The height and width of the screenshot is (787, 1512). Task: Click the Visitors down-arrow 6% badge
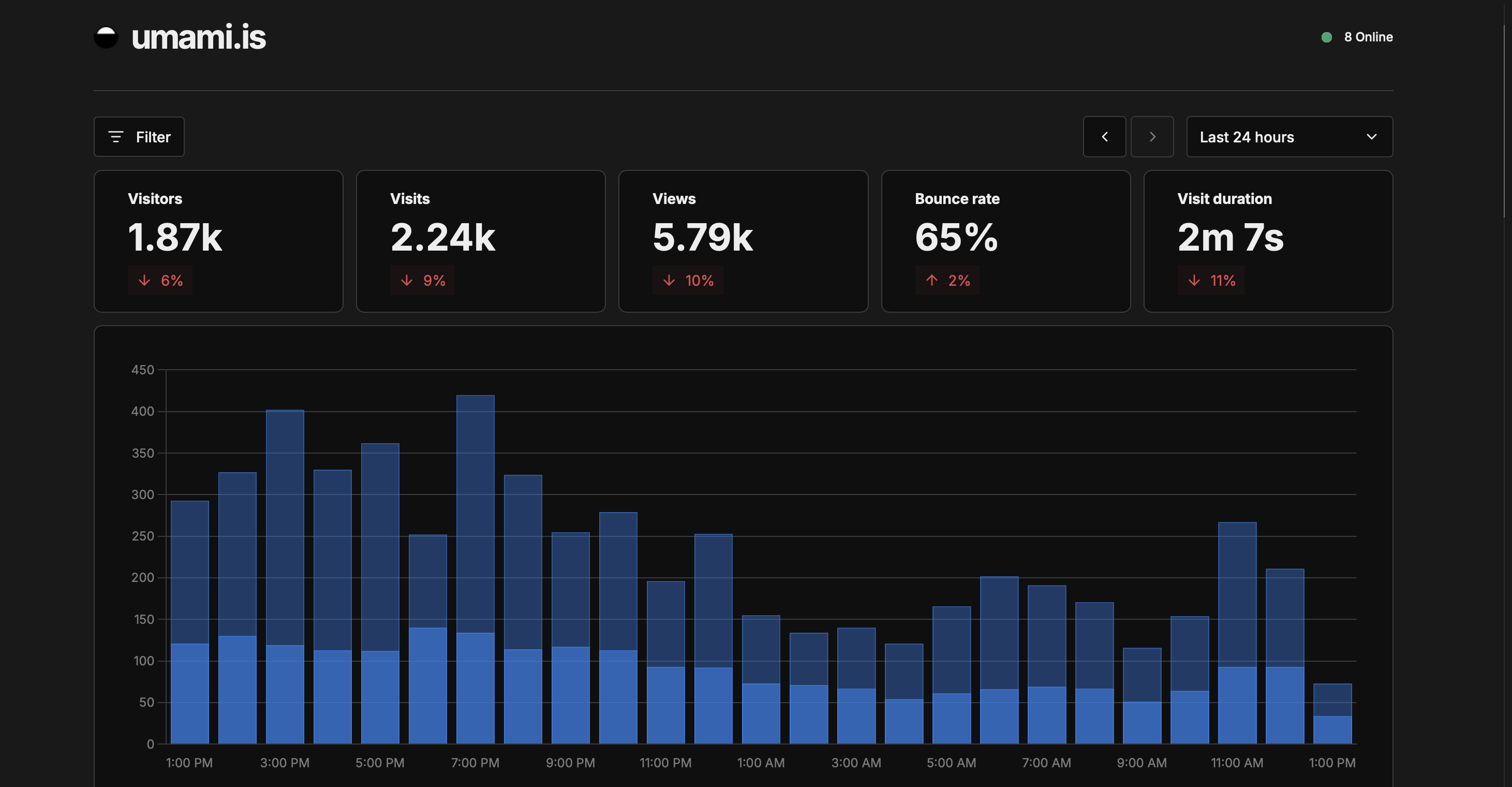click(x=160, y=281)
